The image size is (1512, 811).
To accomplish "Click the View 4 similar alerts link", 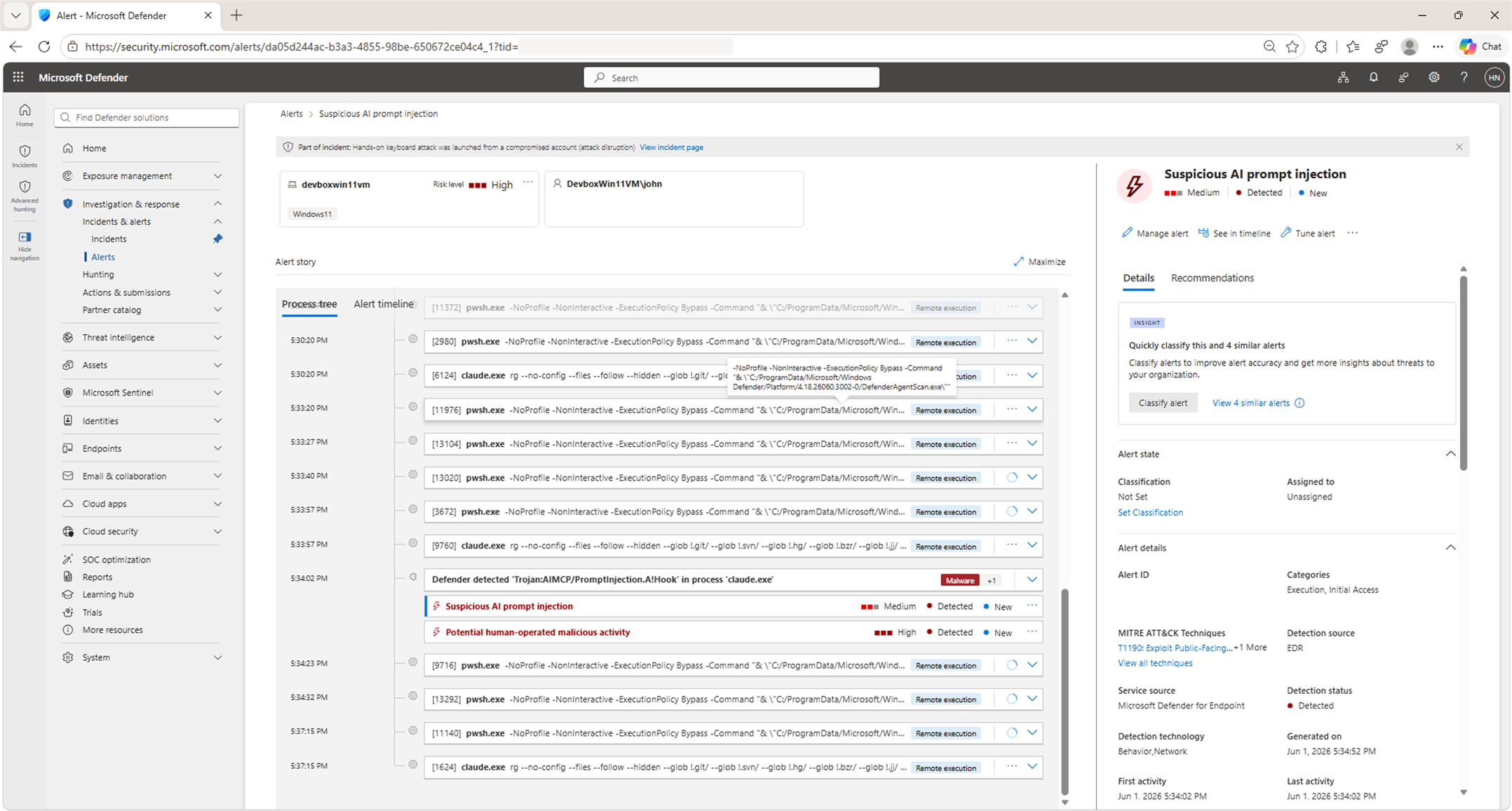I will [1250, 403].
